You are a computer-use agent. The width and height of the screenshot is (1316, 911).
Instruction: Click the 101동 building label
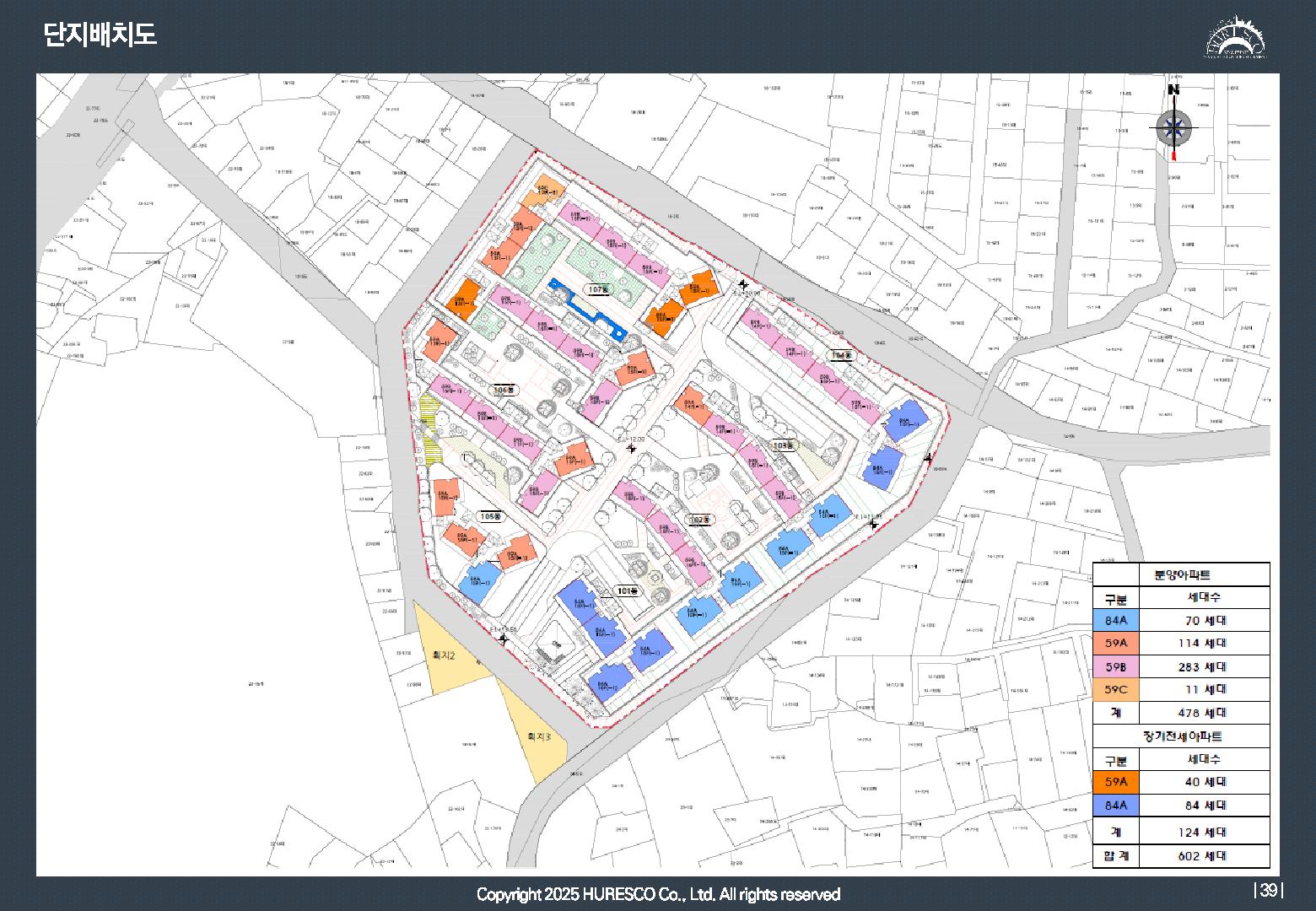[x=629, y=591]
